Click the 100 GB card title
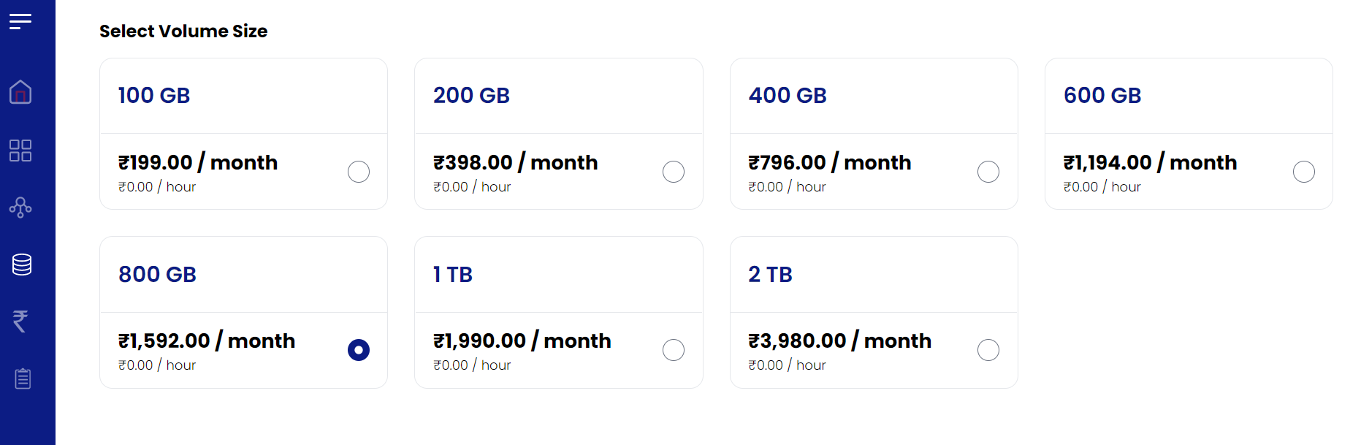1362x446 pixels. tap(154, 96)
